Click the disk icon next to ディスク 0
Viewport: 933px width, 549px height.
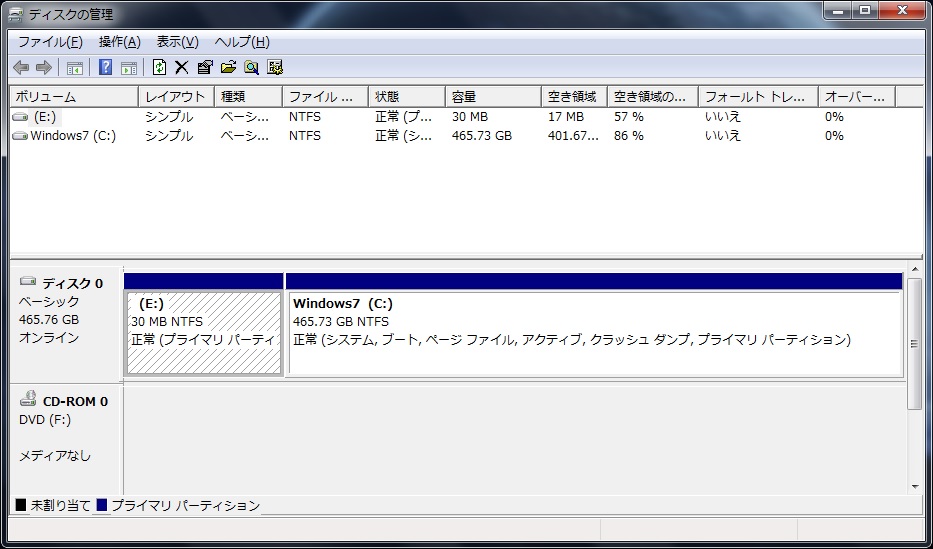pyautogui.click(x=28, y=281)
